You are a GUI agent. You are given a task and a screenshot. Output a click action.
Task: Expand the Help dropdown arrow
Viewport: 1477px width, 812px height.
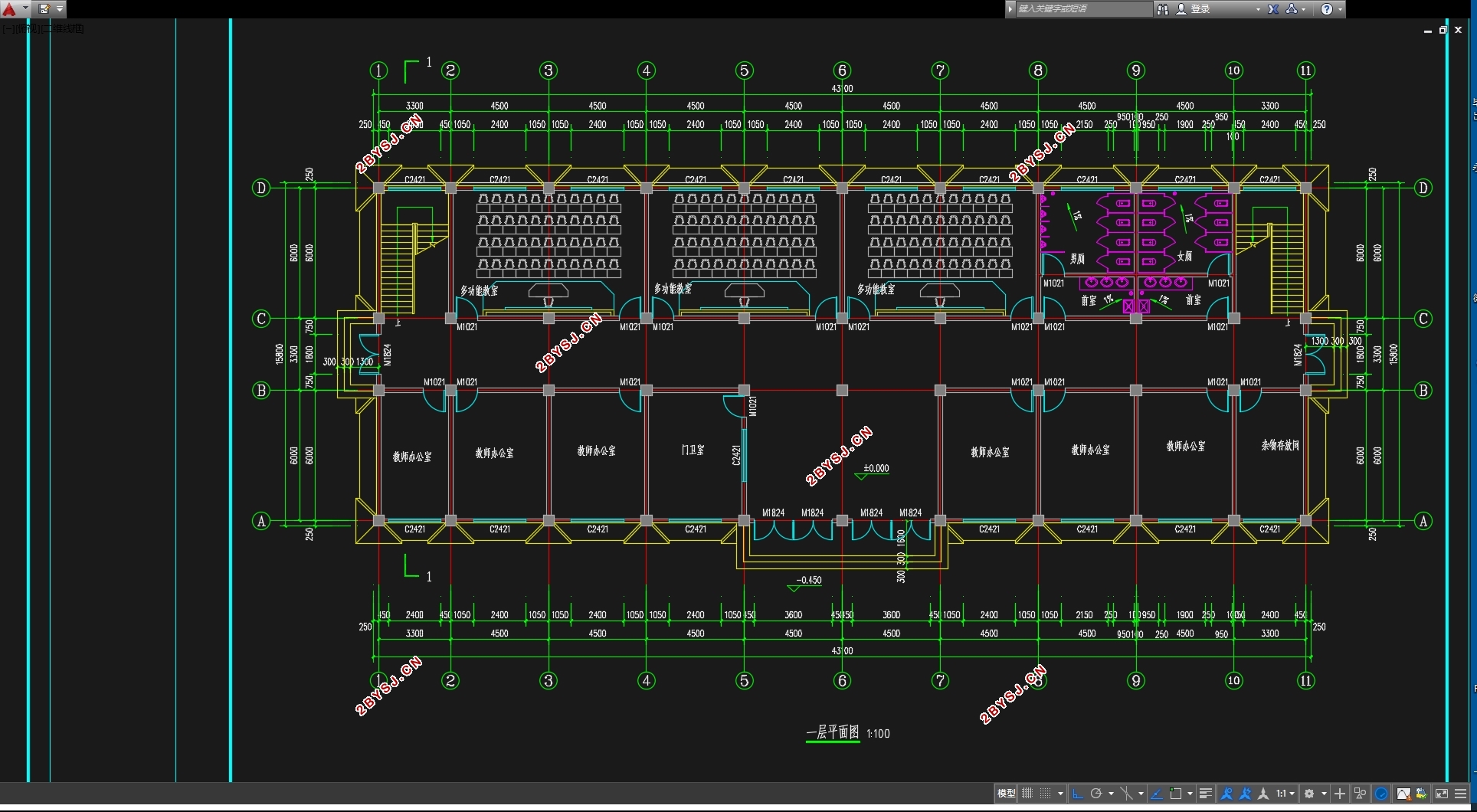[1340, 9]
